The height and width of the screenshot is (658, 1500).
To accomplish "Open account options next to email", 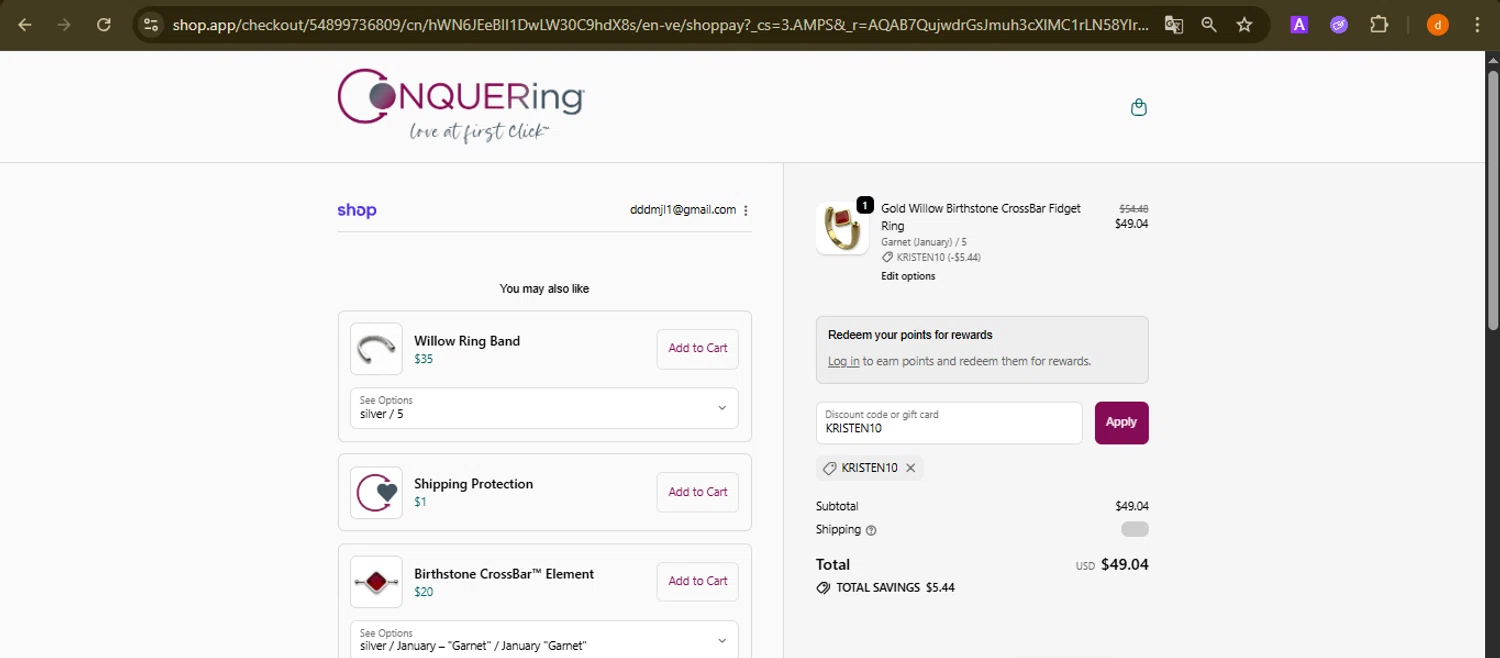I will click(x=746, y=211).
